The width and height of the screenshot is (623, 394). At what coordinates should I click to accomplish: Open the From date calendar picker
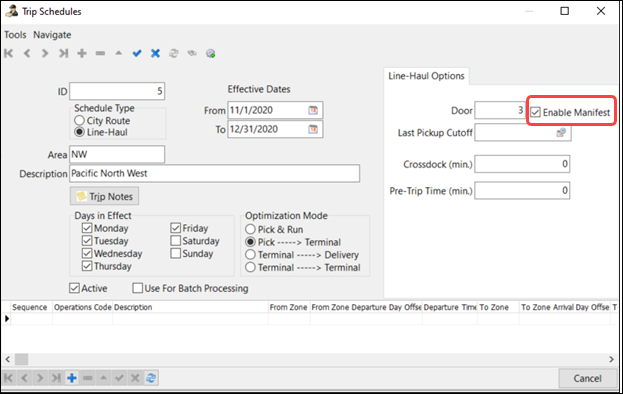tap(313, 110)
